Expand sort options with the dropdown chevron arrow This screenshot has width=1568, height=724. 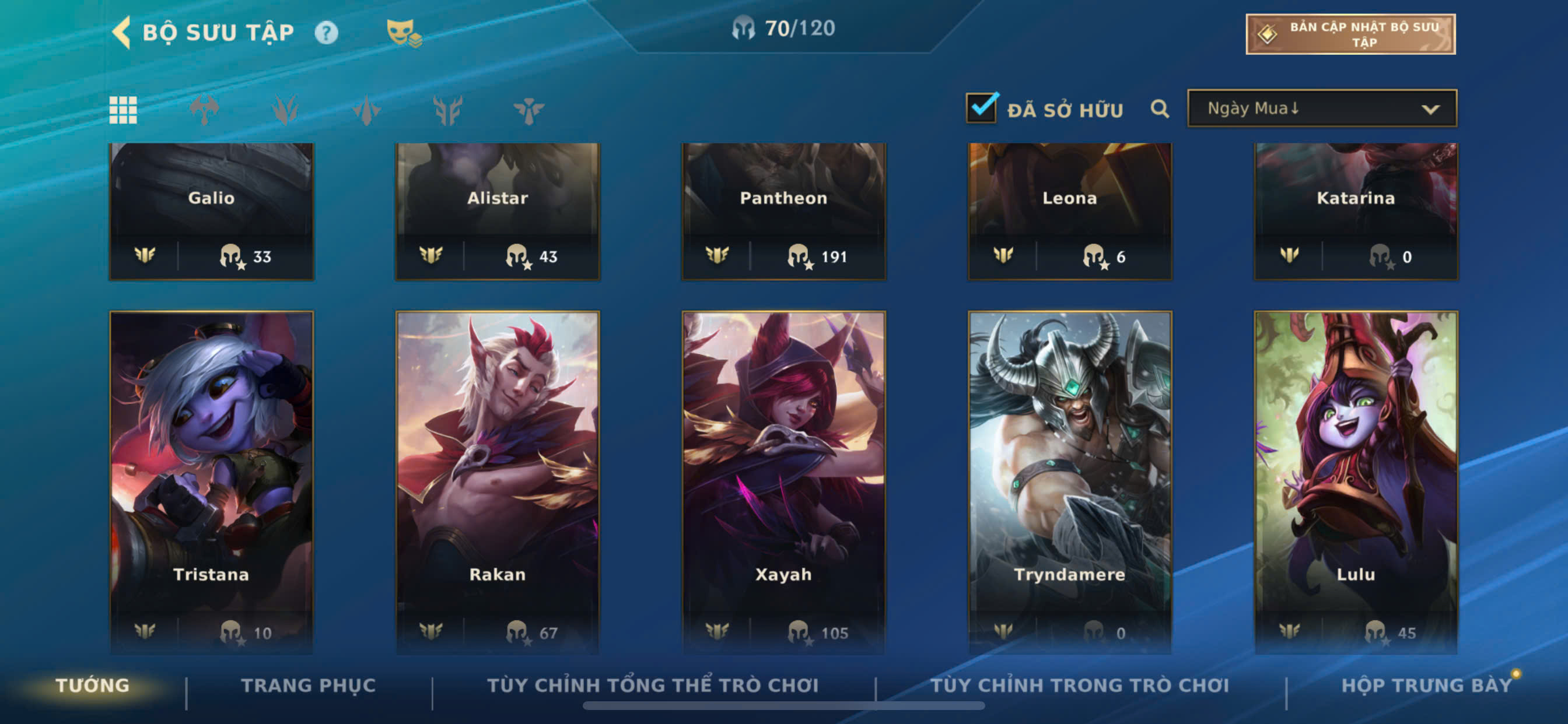pos(1430,110)
